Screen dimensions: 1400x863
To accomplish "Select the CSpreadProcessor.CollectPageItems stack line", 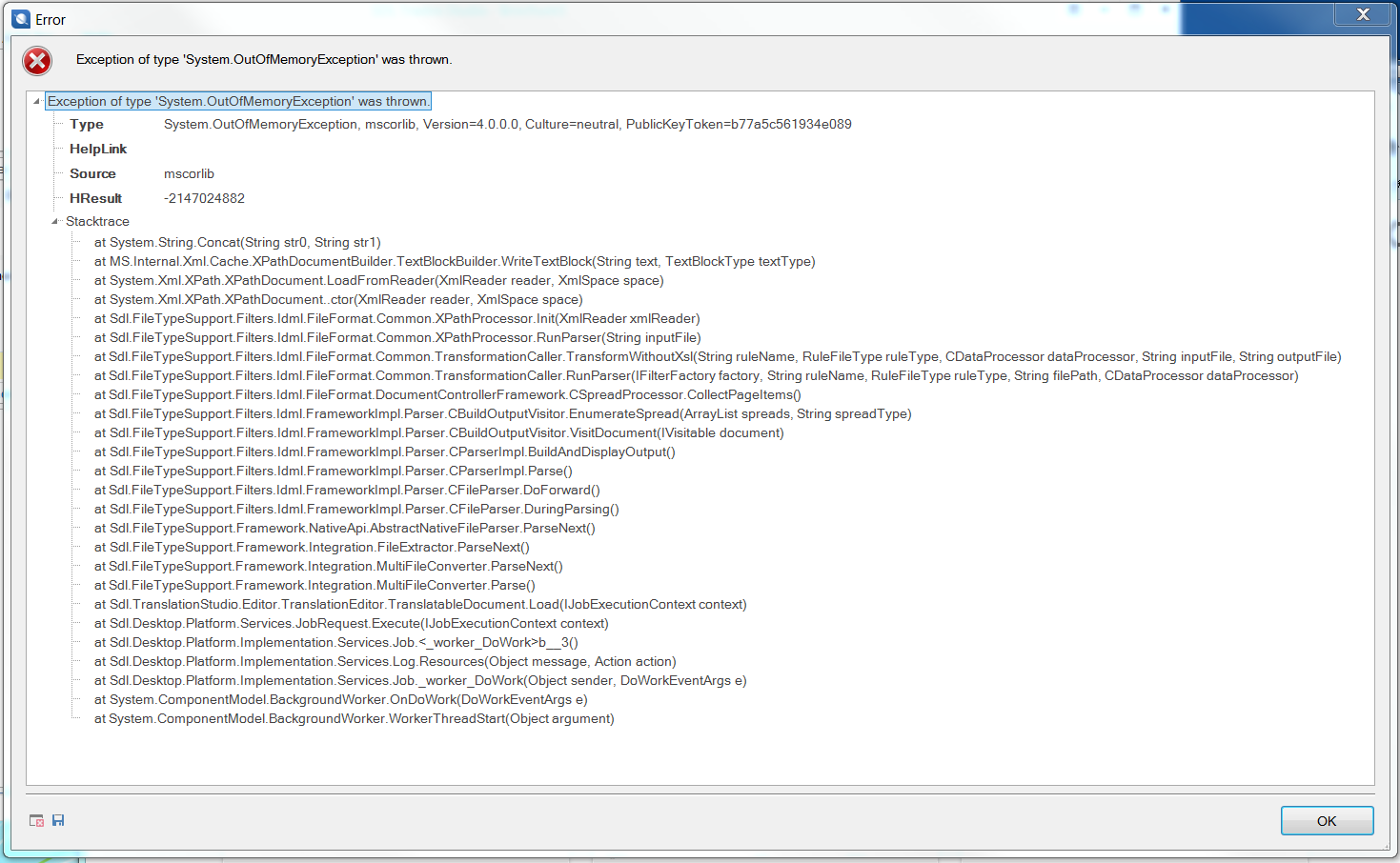I will pyautogui.click(x=447, y=394).
